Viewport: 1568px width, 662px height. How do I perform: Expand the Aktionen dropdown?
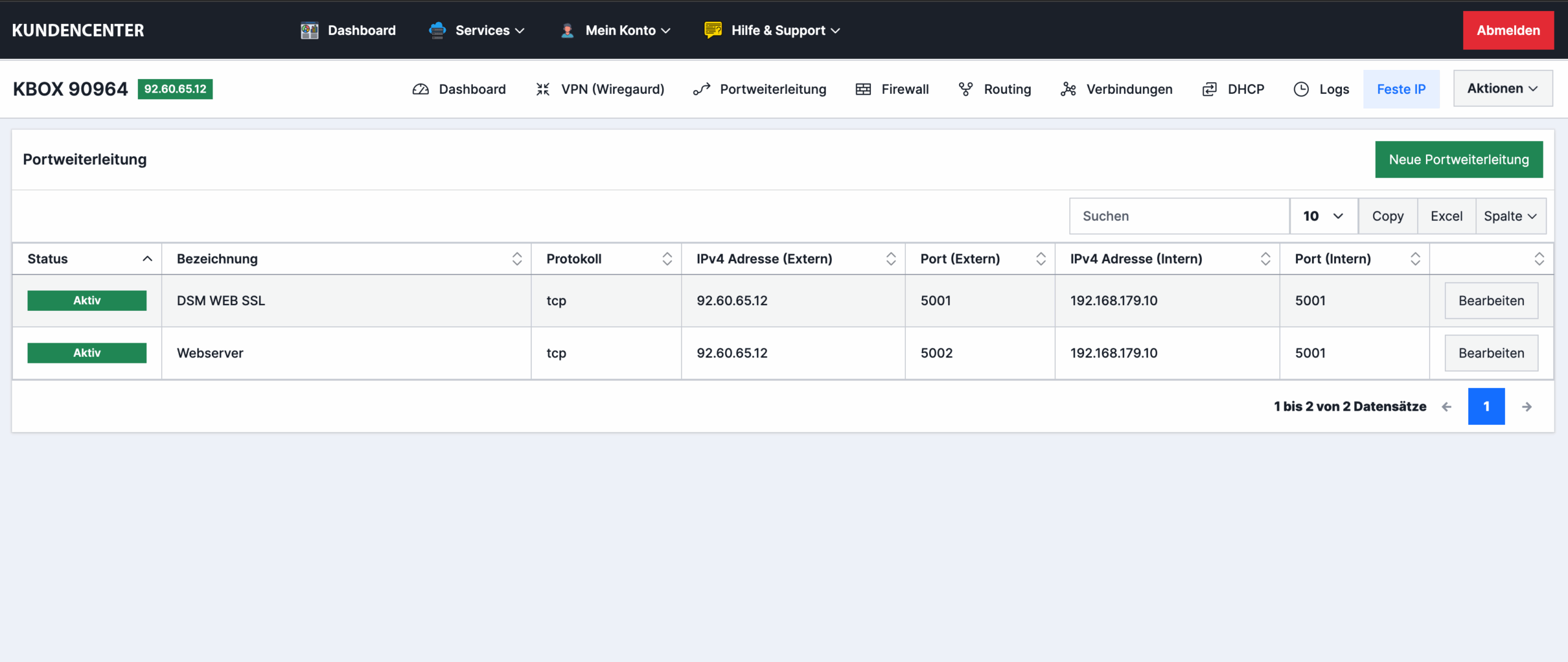(x=1502, y=88)
